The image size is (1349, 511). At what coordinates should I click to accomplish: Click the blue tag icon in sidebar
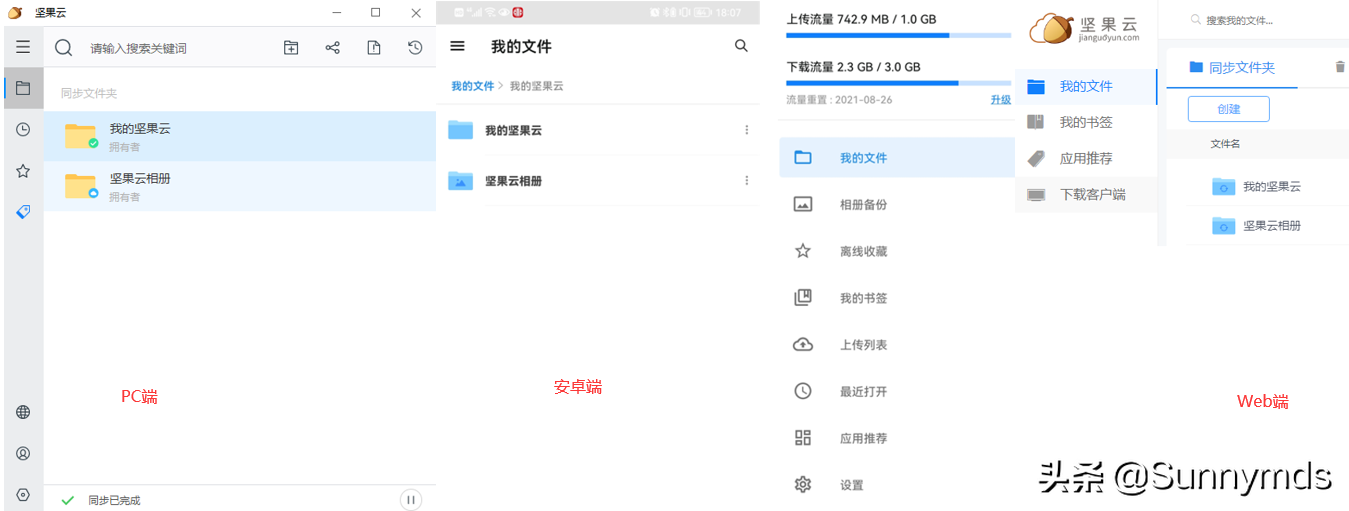pyautogui.click(x=23, y=212)
